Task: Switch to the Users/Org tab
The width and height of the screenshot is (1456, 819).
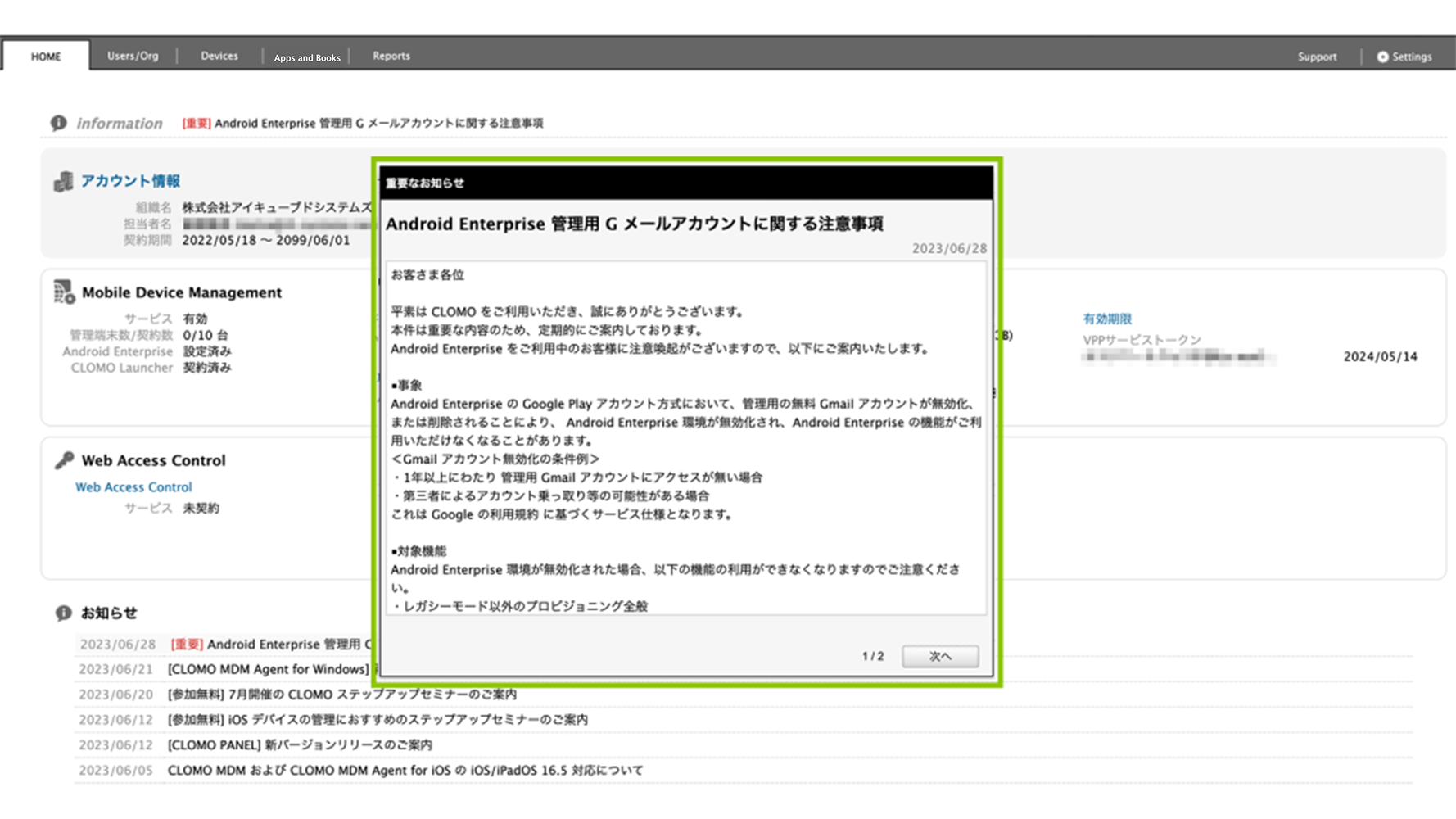Action: 133,56
